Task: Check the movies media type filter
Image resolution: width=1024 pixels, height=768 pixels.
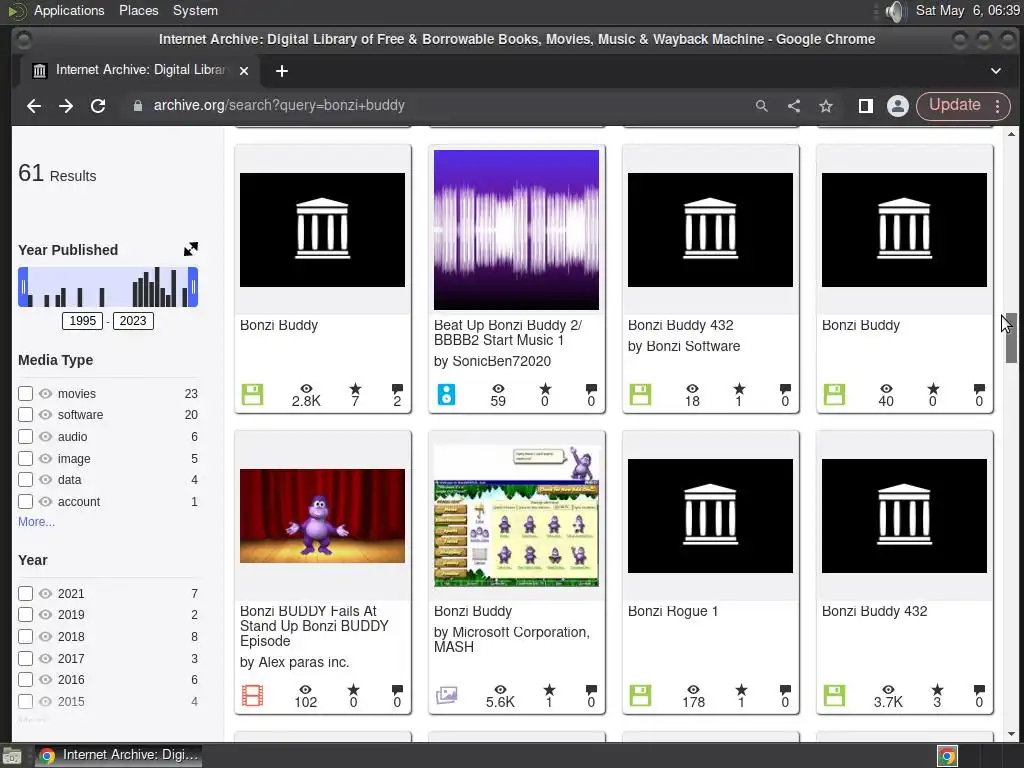Action: point(25,394)
